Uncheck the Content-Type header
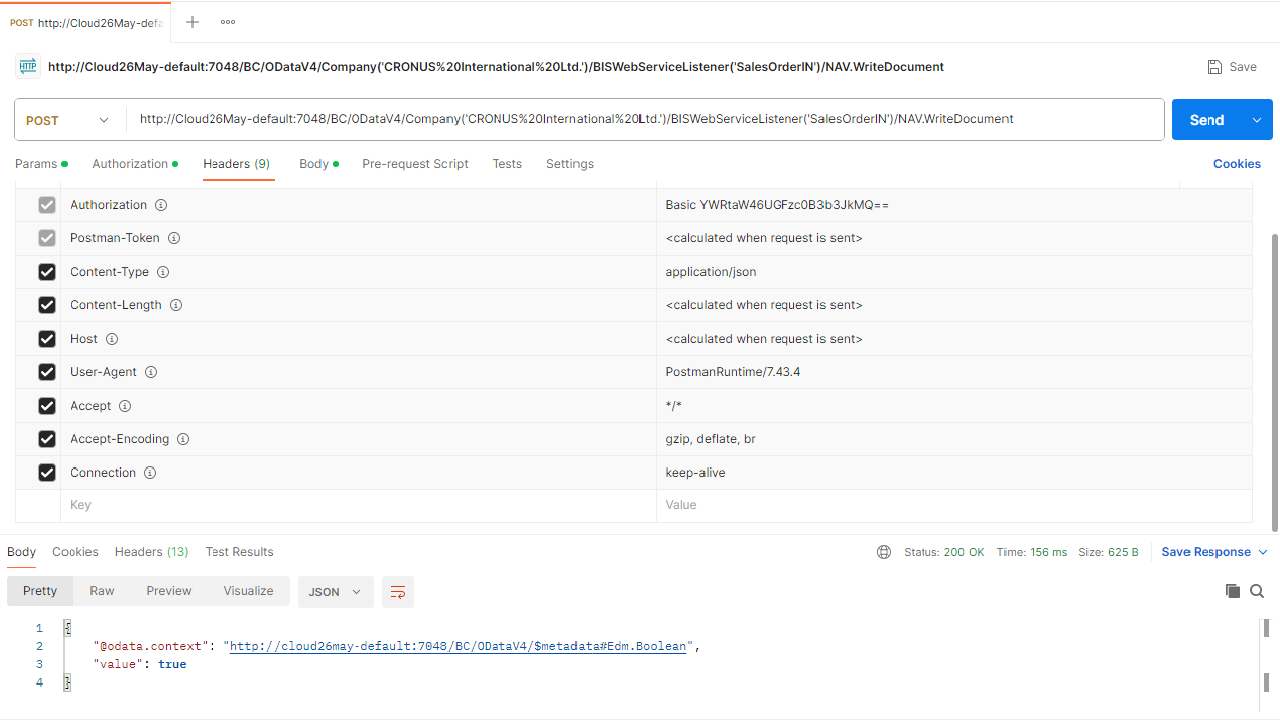The width and height of the screenshot is (1280, 720). pyautogui.click(x=47, y=272)
